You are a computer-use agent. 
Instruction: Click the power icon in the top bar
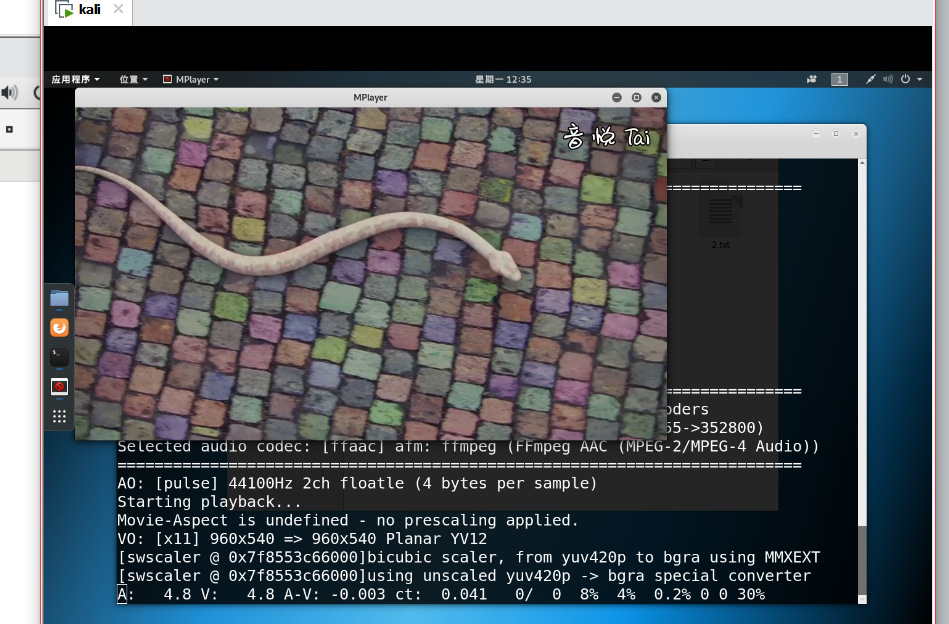pos(905,79)
